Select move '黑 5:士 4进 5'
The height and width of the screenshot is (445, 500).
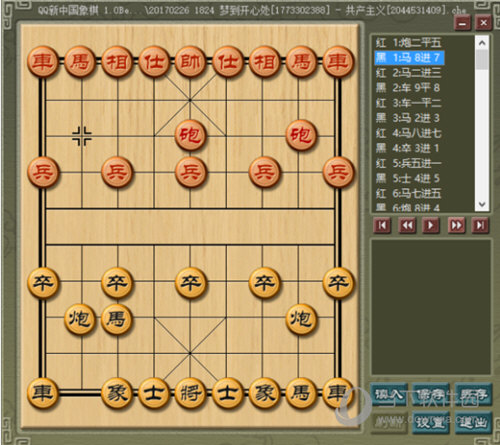tap(408, 178)
